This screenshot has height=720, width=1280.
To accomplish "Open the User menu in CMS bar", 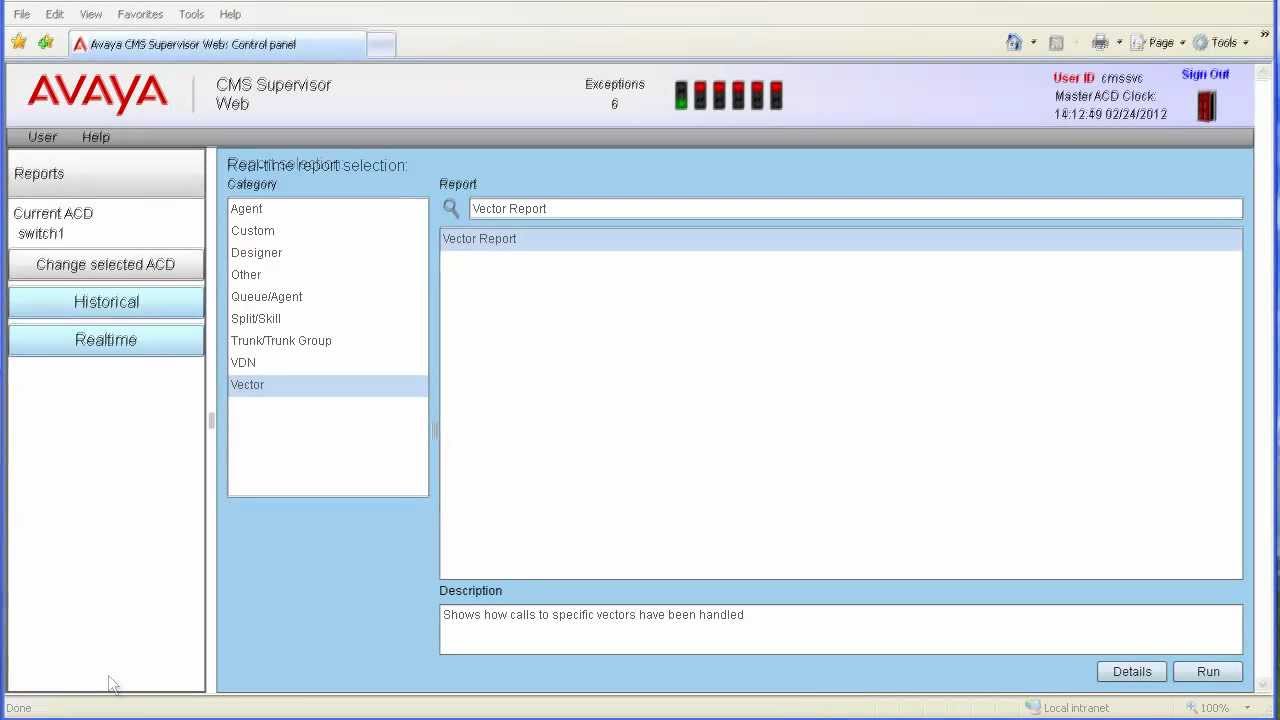I will 42,137.
